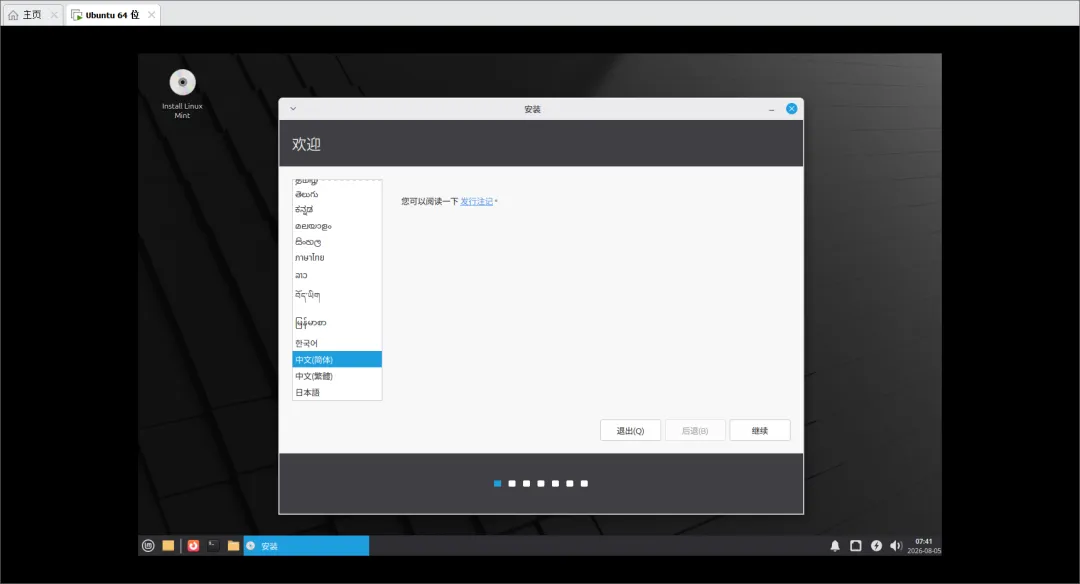This screenshot has width=1080, height=584.
Task: Minimize the 安装 installer window
Action: tap(771, 109)
